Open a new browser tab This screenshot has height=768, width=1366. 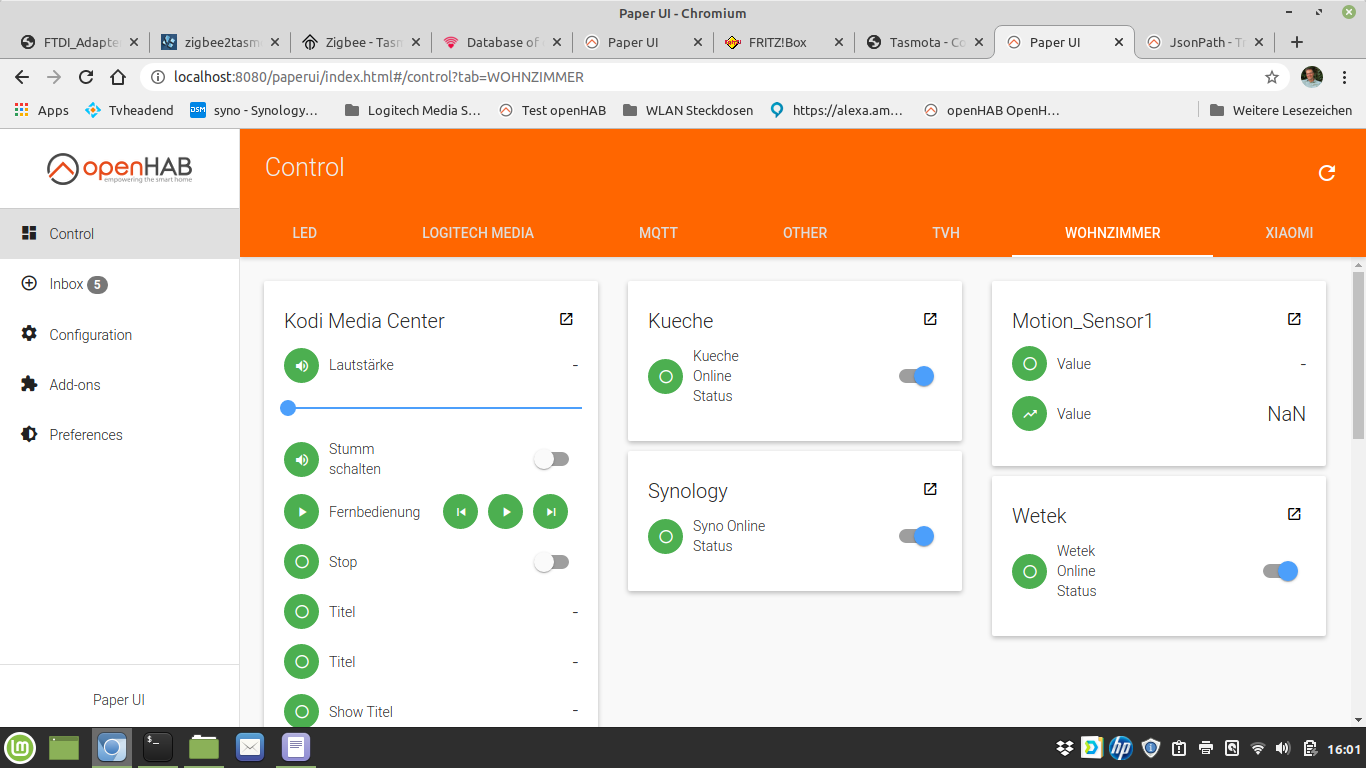[x=1297, y=42]
